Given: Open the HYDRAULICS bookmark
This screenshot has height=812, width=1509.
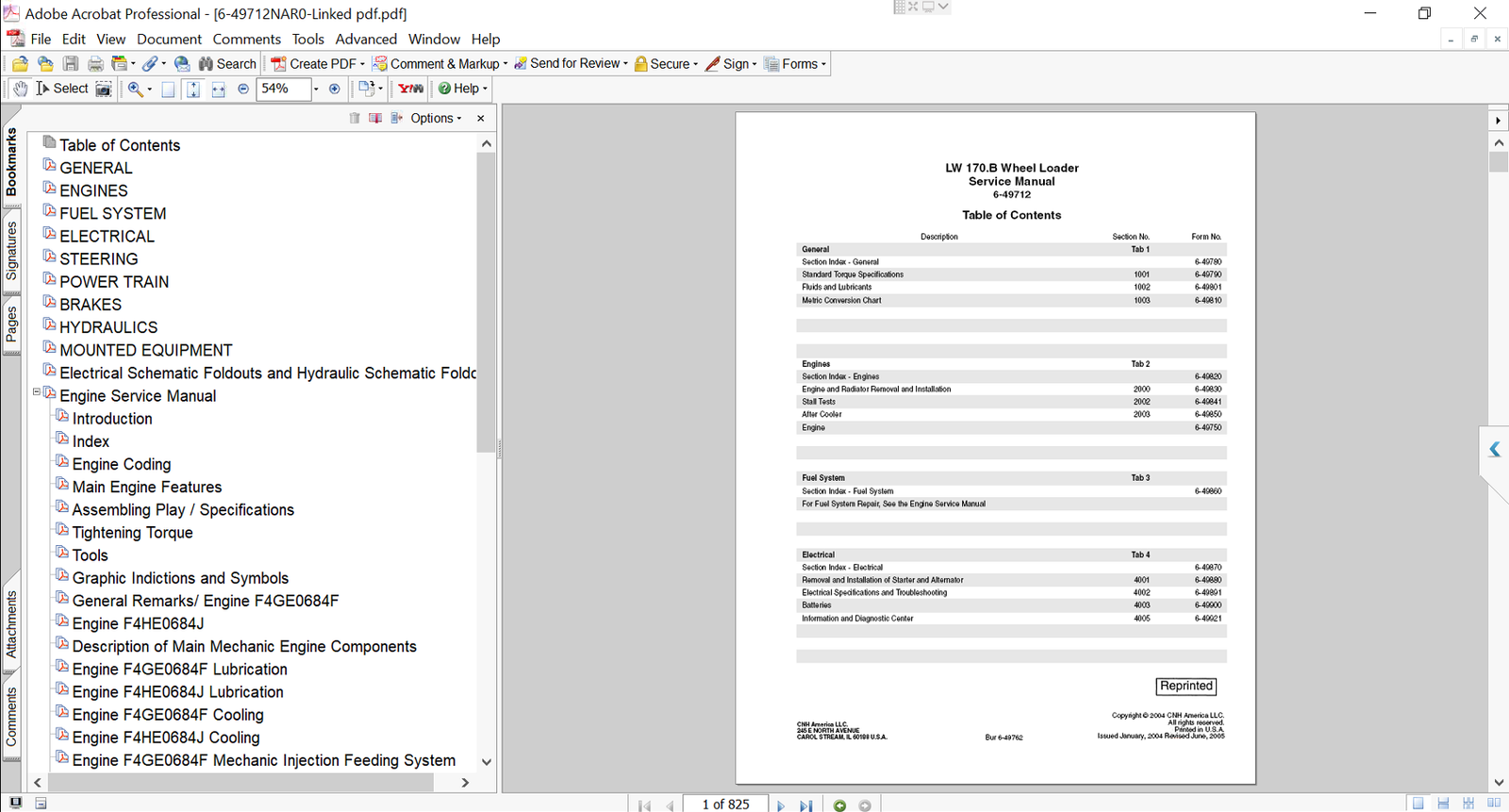Looking at the screenshot, I should coord(108,327).
